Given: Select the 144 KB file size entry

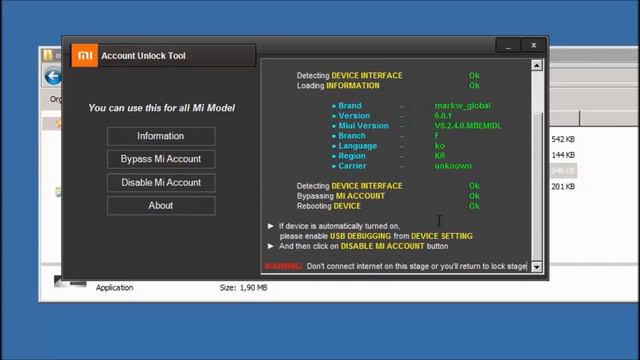Looking at the screenshot, I should [563, 155].
